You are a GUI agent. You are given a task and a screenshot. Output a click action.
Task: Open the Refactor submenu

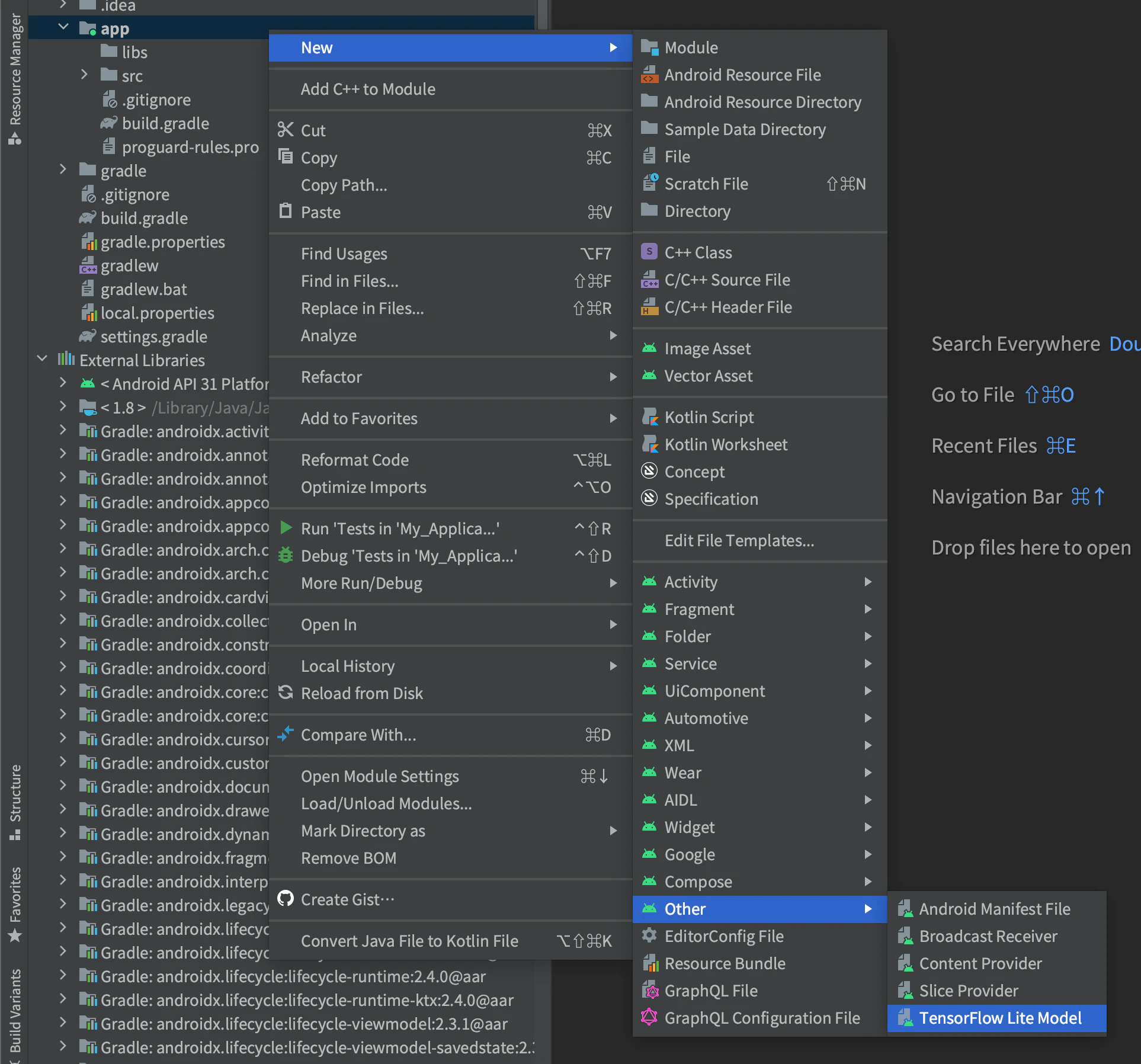pos(450,377)
